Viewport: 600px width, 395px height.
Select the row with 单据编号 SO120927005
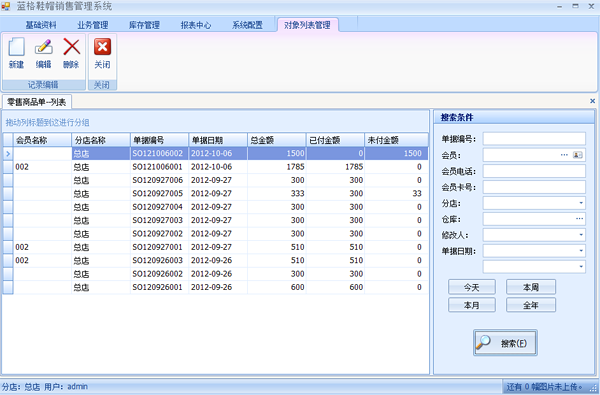pos(215,194)
